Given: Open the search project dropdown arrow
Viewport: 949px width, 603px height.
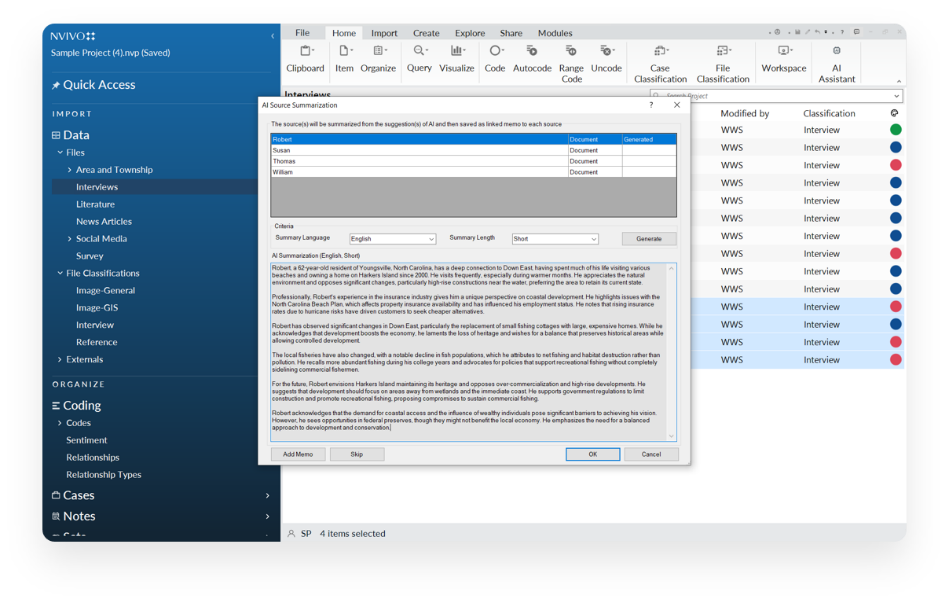Looking at the screenshot, I should [x=896, y=96].
